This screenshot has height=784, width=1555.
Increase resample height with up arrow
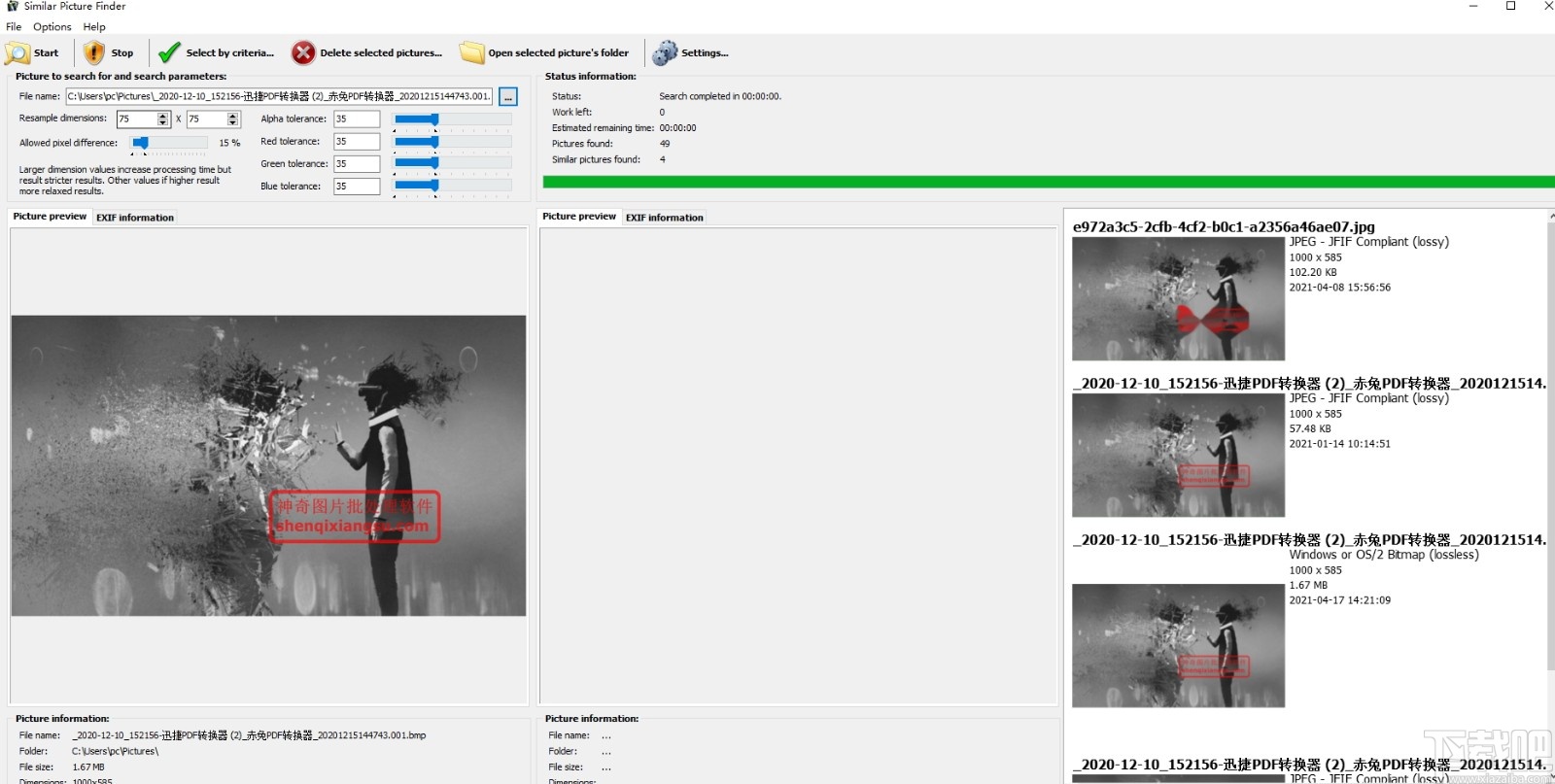click(233, 116)
